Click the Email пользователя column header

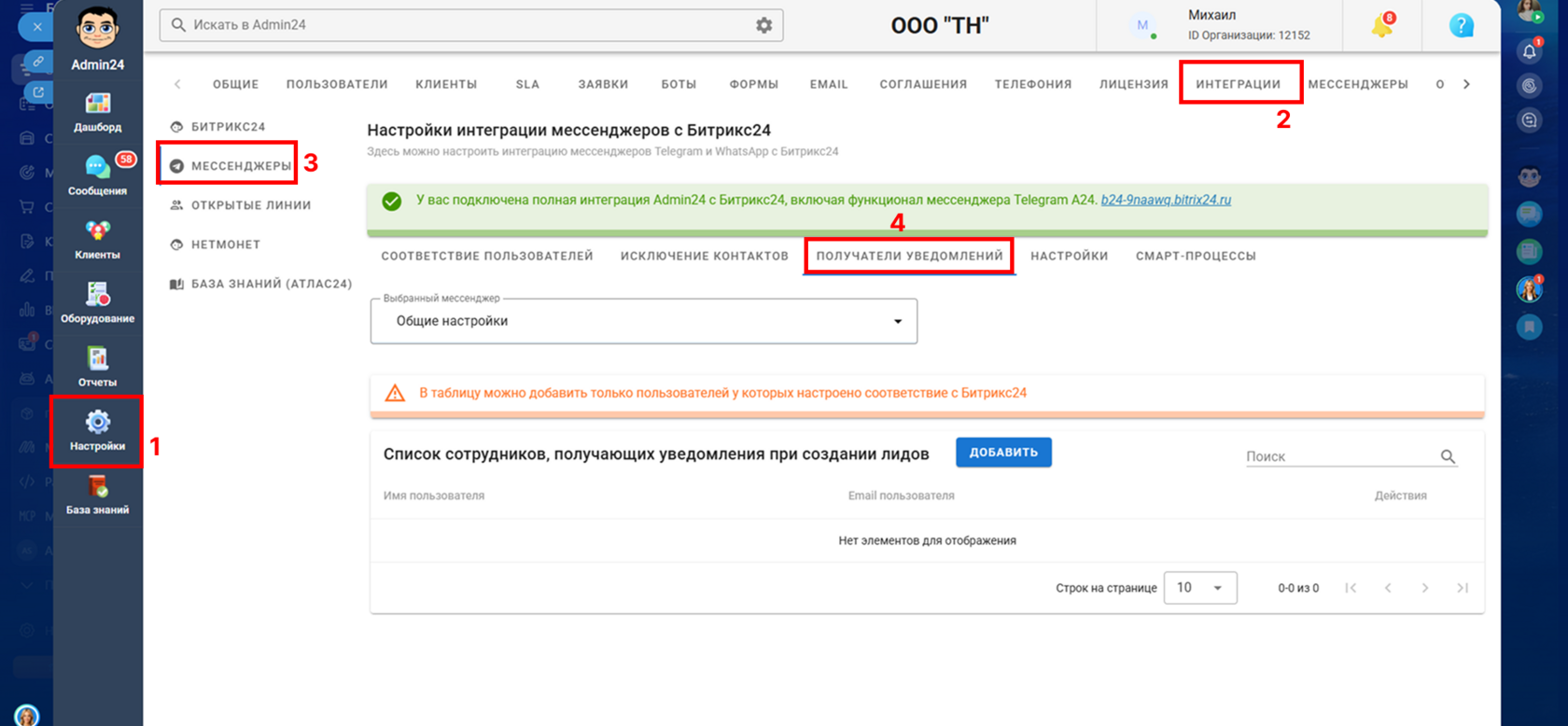[901, 496]
